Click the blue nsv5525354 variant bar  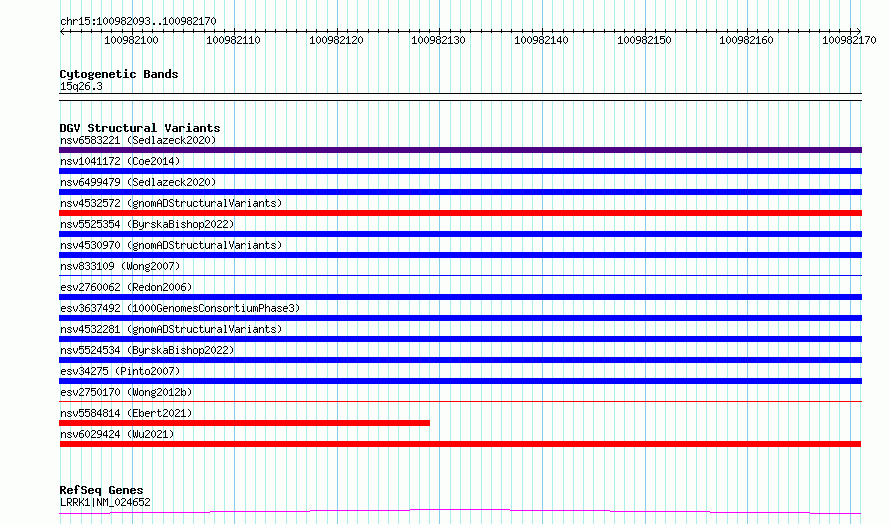point(460,234)
